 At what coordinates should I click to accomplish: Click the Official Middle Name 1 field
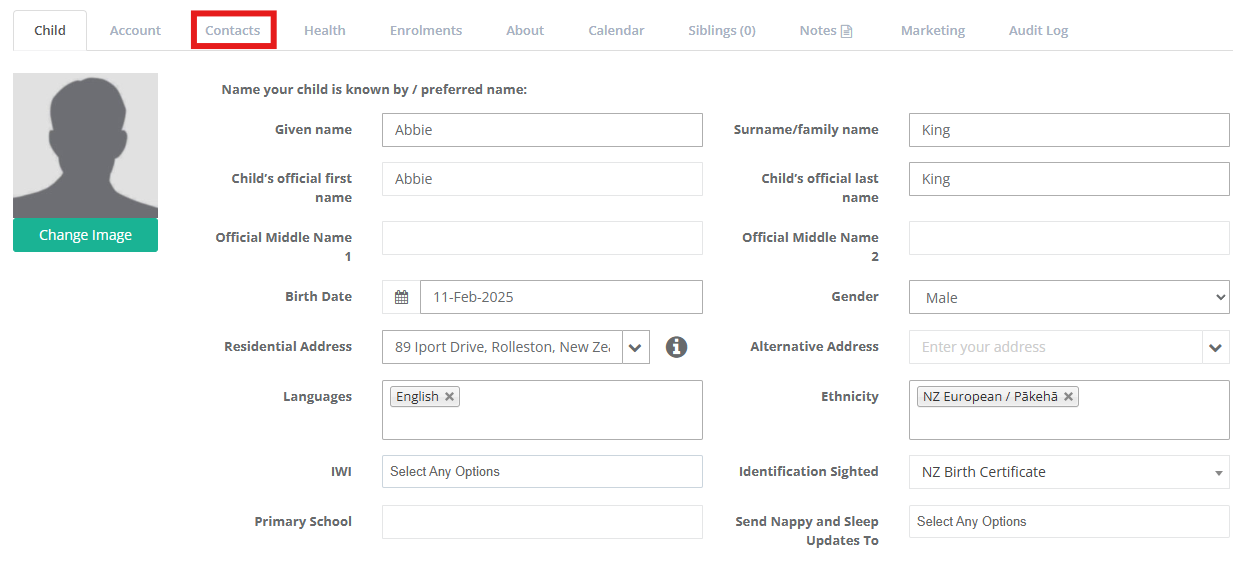(x=542, y=238)
